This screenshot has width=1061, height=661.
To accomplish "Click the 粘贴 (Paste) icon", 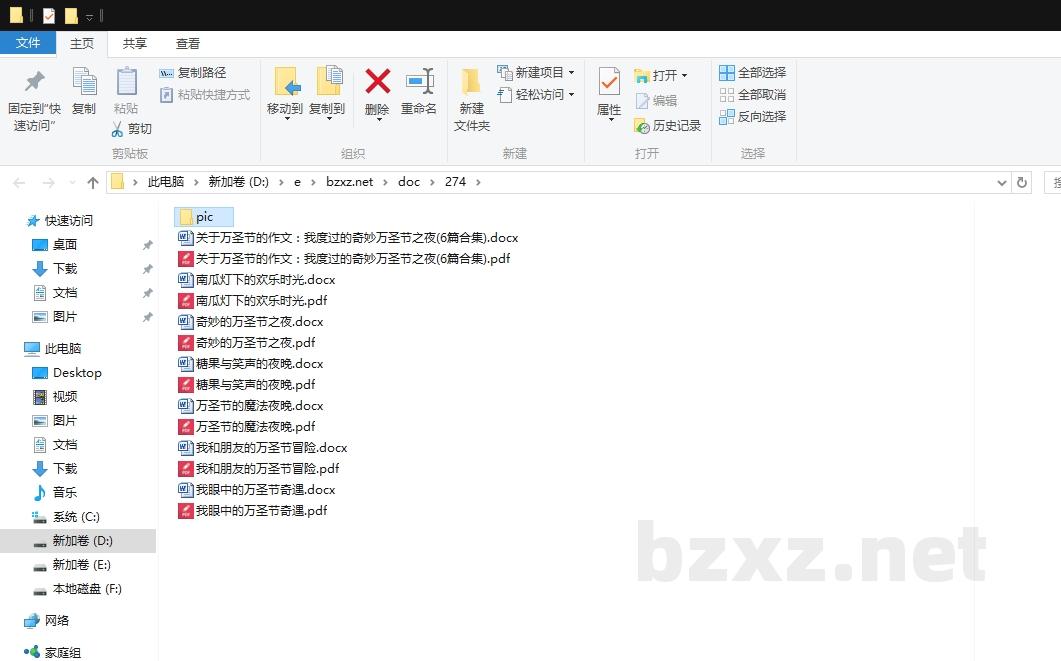I will 125,95.
